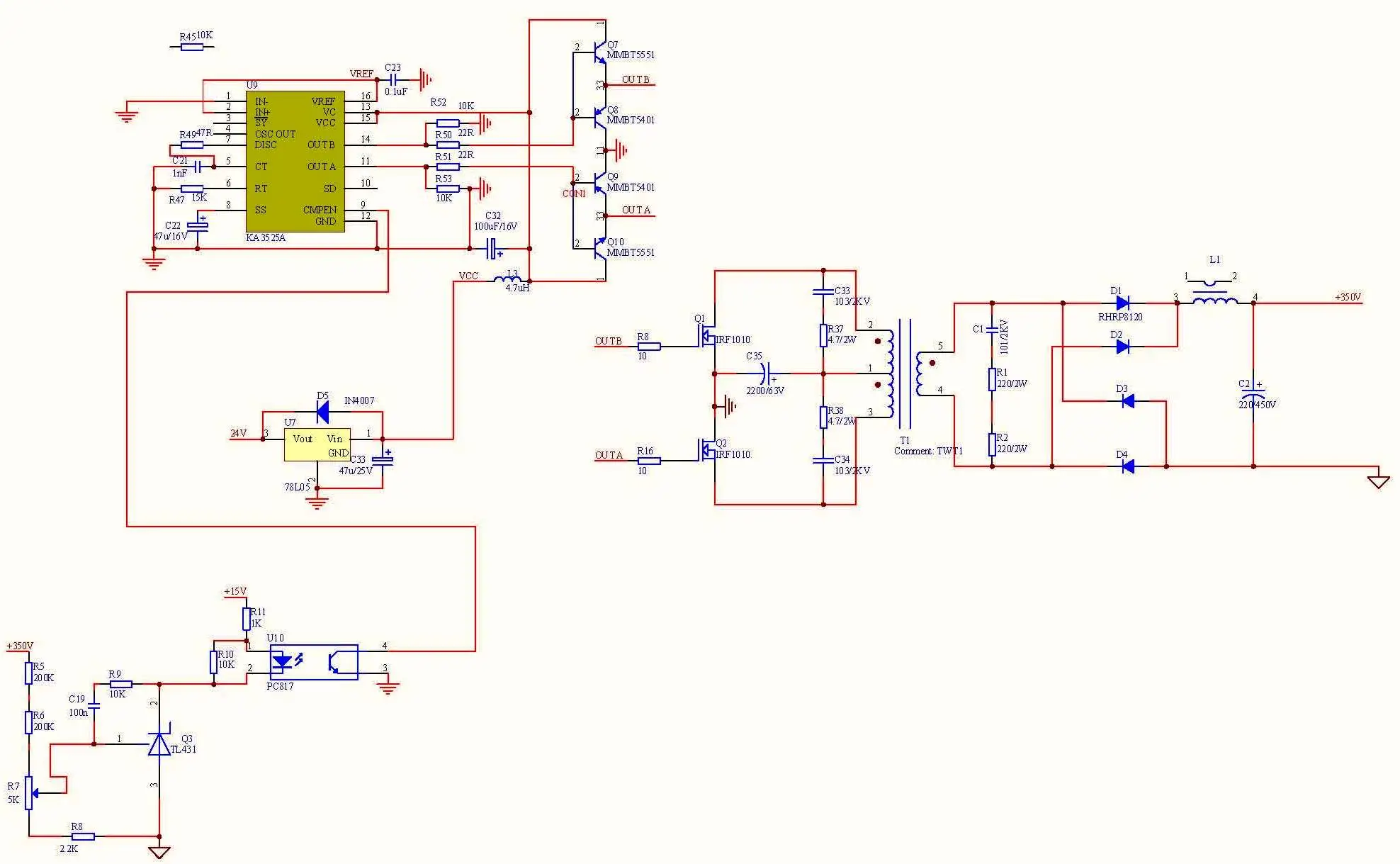Select MOSFET Q1 IRF1010 symbol
Viewport: 1400px width, 864px height.
click(706, 335)
